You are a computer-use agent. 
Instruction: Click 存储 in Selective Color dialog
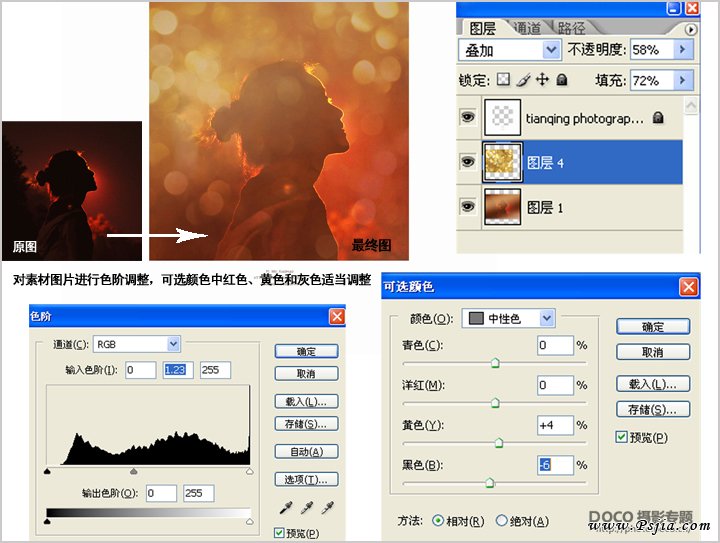653,409
